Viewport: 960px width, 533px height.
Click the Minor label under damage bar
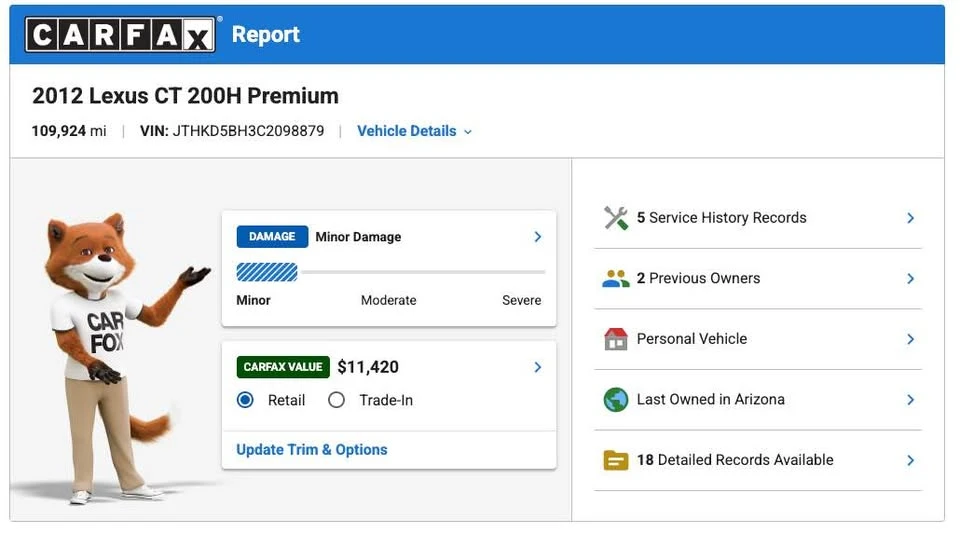click(253, 300)
